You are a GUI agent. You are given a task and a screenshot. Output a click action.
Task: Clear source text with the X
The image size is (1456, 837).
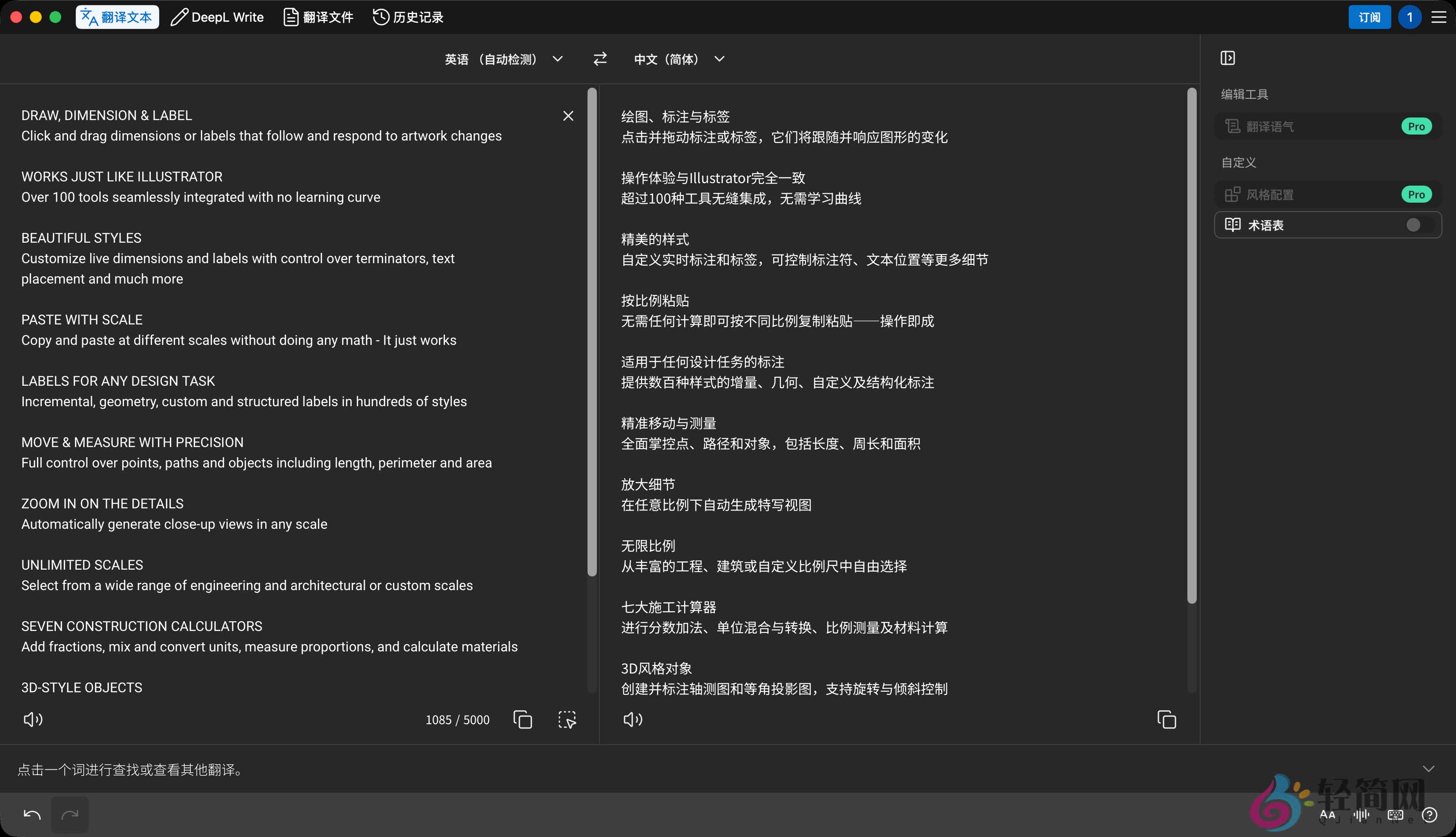tap(568, 115)
